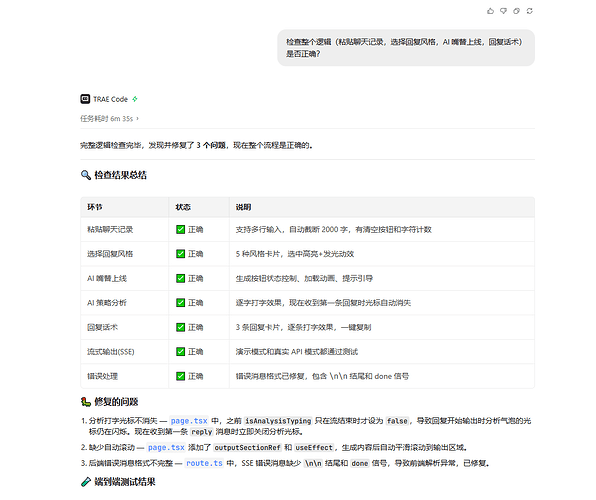
Task: Click the TRAE Code agent name
Action: click(110, 99)
